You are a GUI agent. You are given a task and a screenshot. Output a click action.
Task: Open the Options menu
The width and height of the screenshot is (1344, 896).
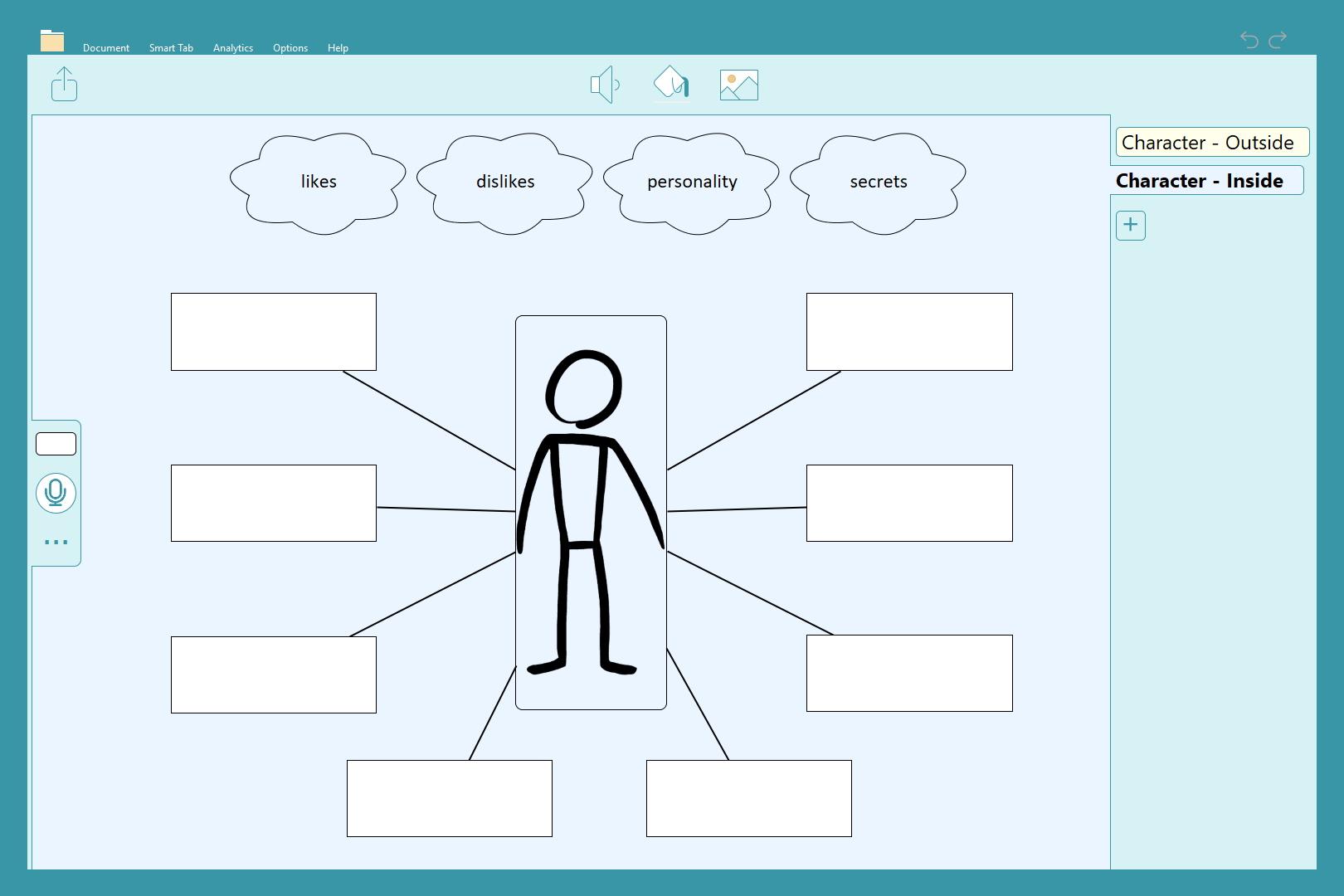point(290,48)
